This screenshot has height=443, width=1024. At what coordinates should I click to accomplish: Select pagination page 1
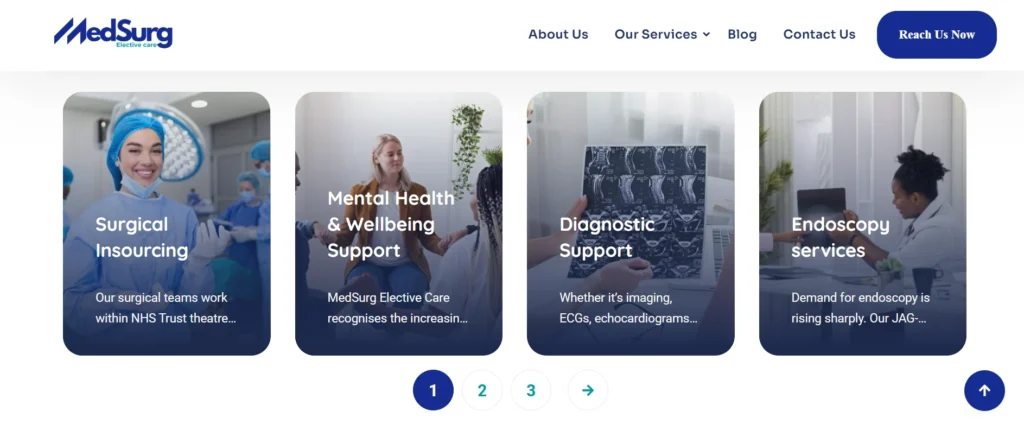433,391
